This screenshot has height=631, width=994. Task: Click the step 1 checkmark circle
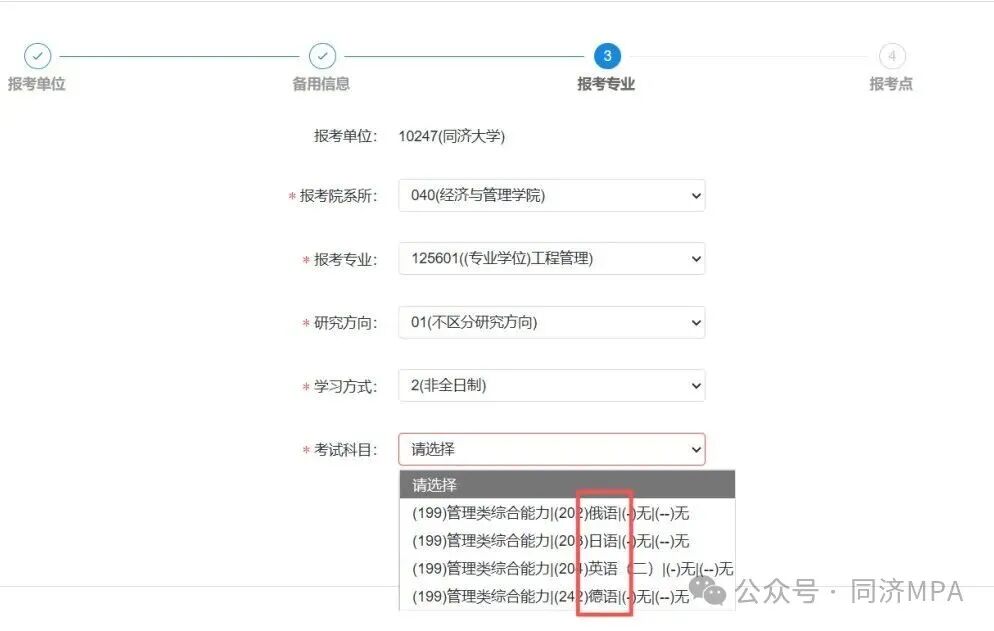(37, 56)
